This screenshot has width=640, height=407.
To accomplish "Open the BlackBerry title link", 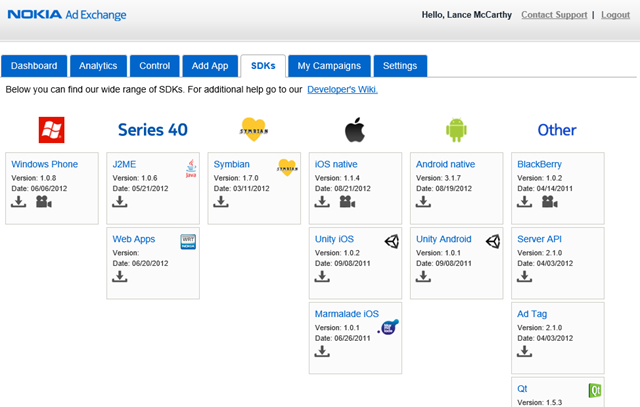I will pos(539,164).
